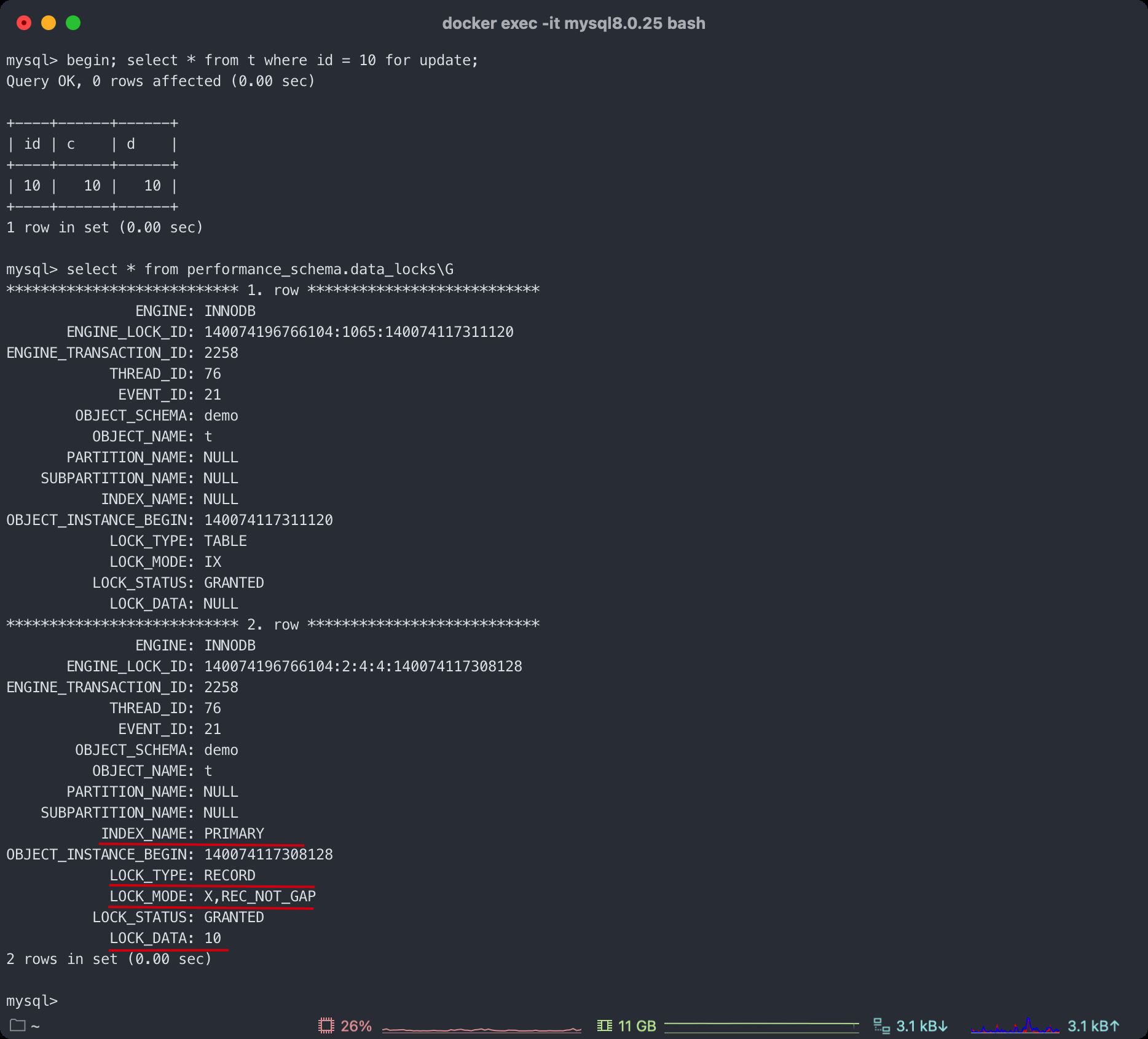Click the 26% CPU percentage label
The image size is (1148, 1039).
tap(356, 1025)
